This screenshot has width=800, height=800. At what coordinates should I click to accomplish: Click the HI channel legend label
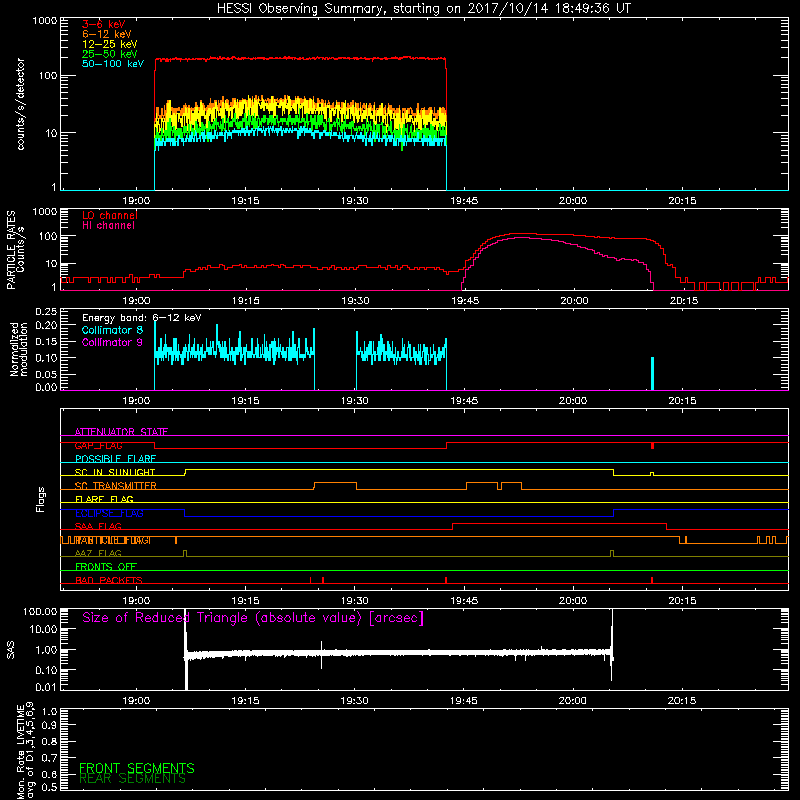[108, 226]
